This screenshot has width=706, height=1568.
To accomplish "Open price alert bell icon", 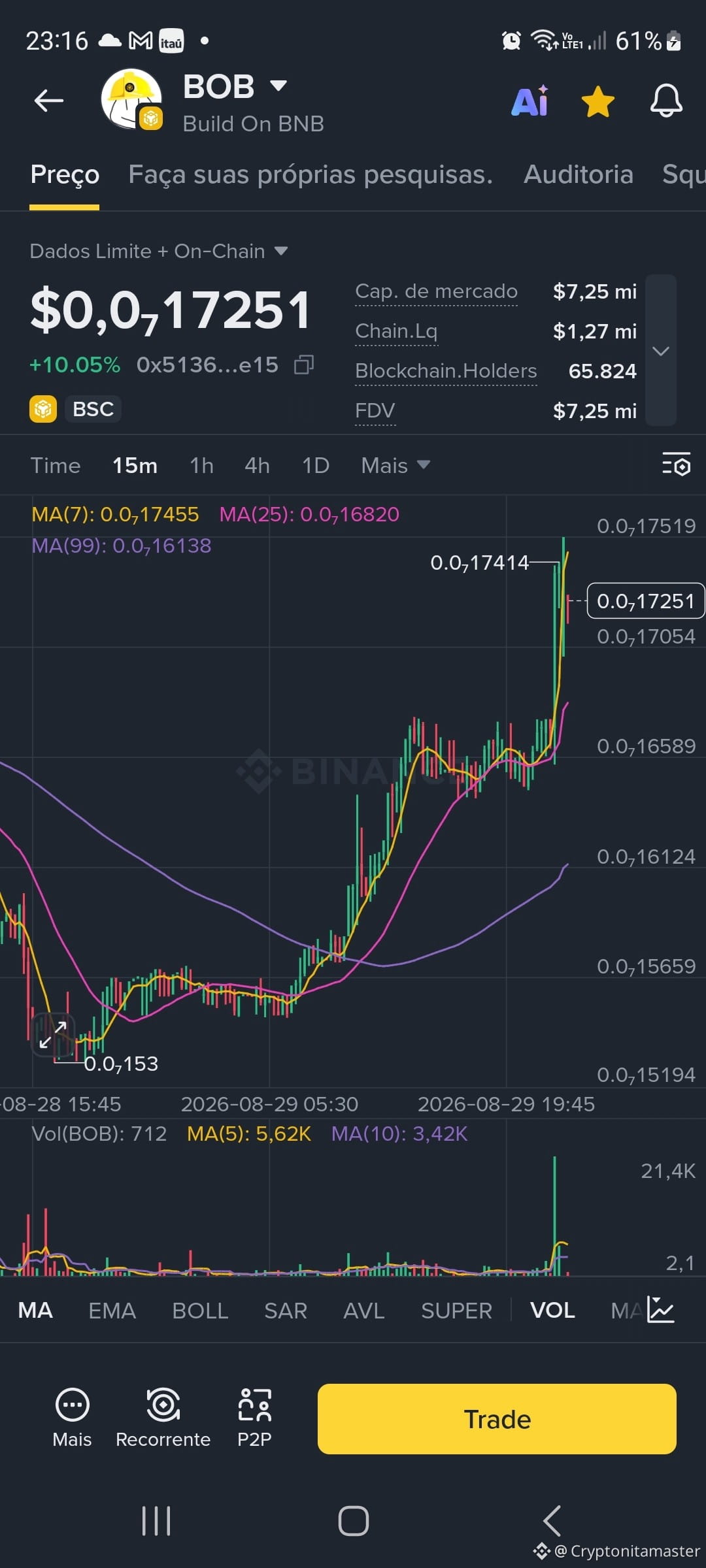I will click(x=666, y=101).
